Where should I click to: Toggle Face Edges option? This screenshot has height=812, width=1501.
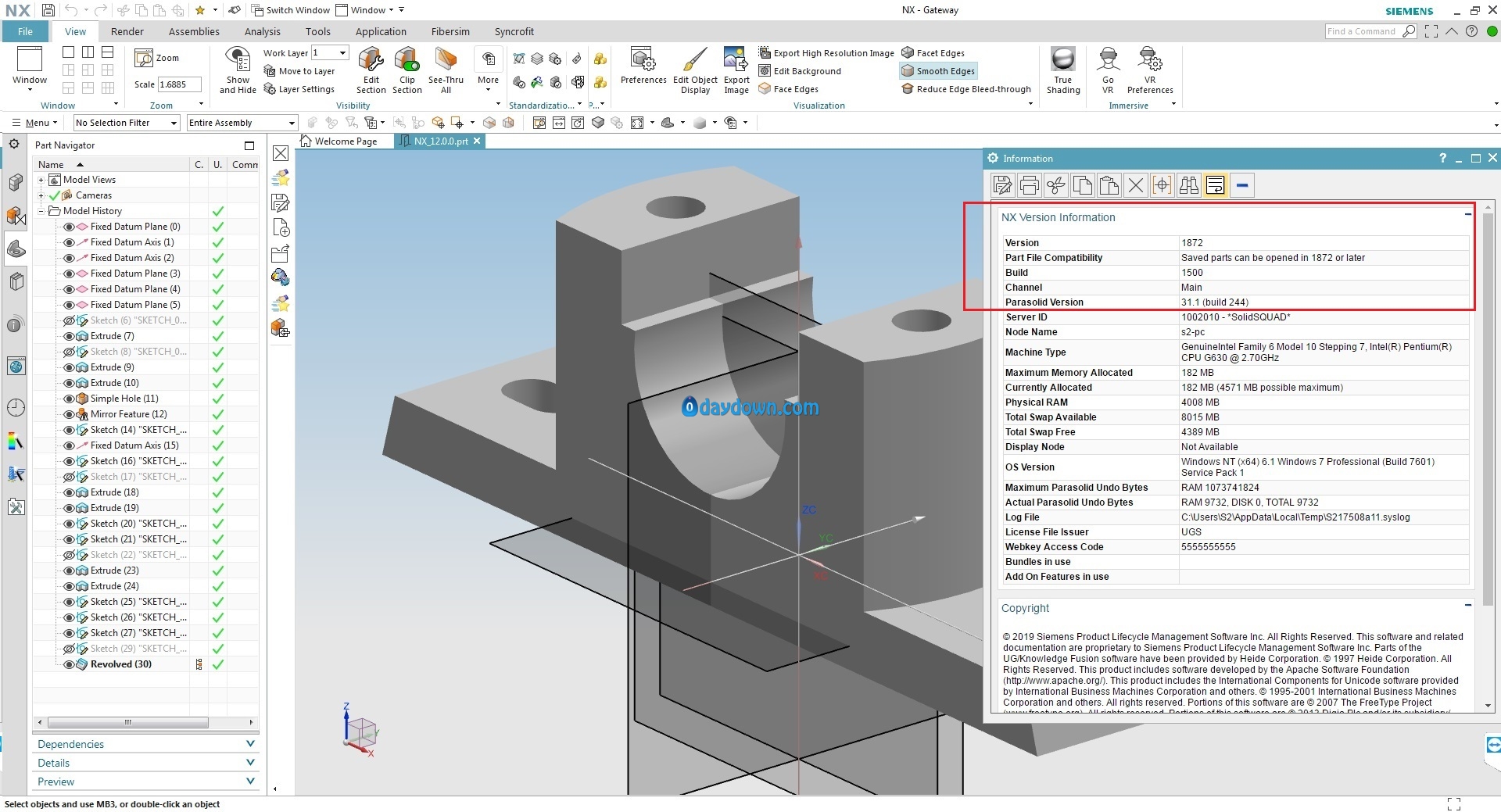pos(788,89)
